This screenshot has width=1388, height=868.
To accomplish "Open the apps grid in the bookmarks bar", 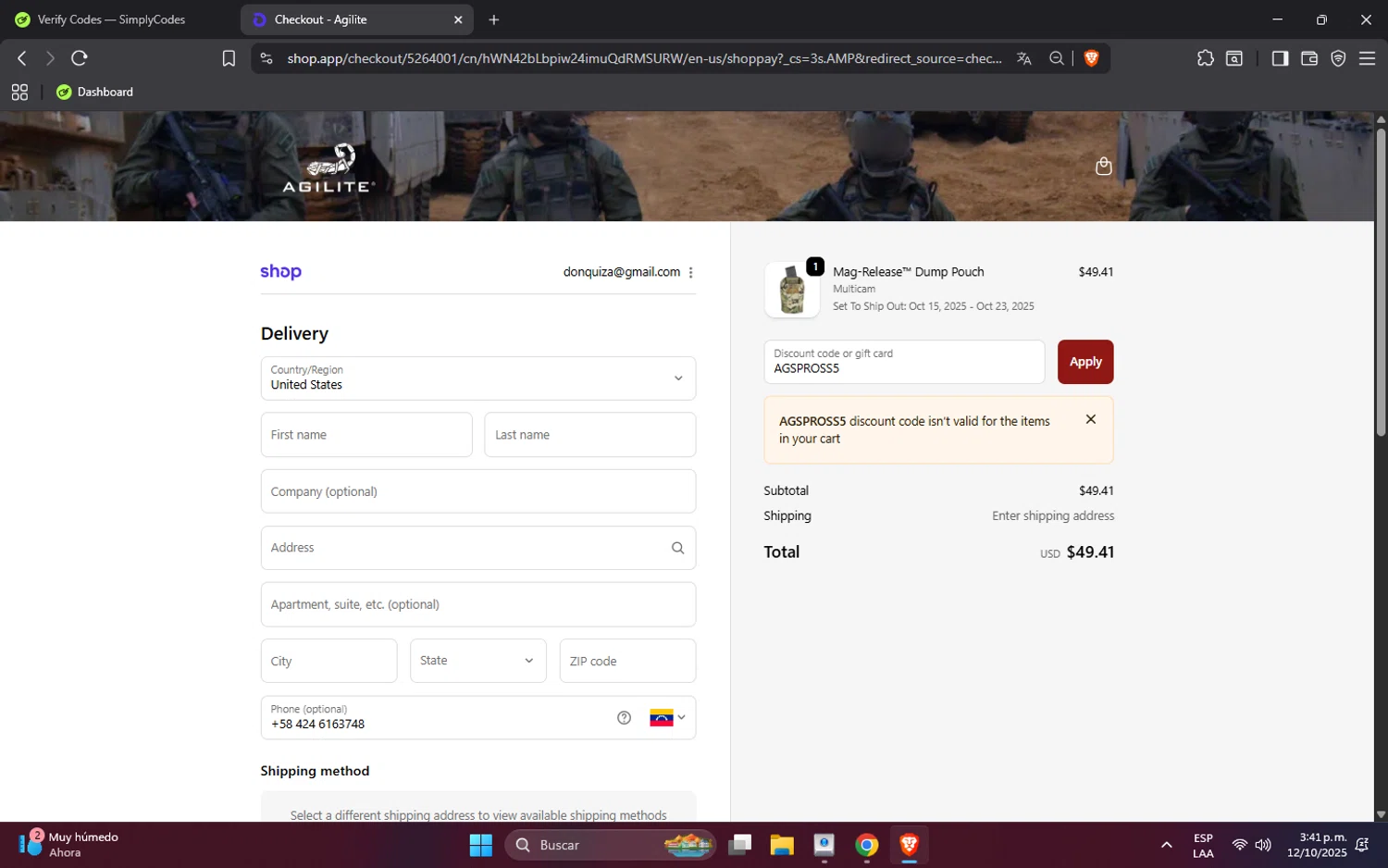I will (x=19, y=92).
